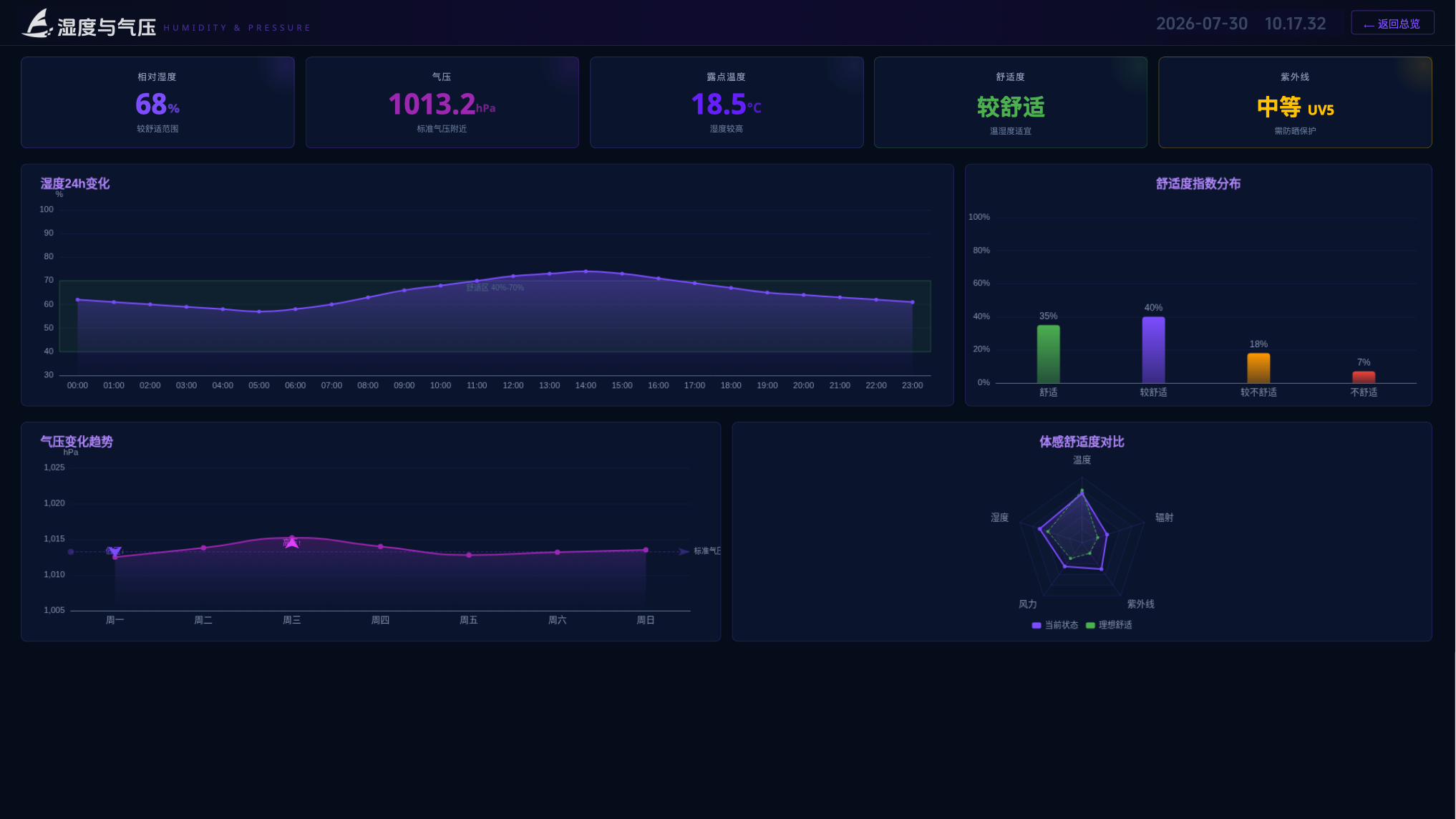
Task: Click the 返回总览 back button
Action: point(1392,23)
